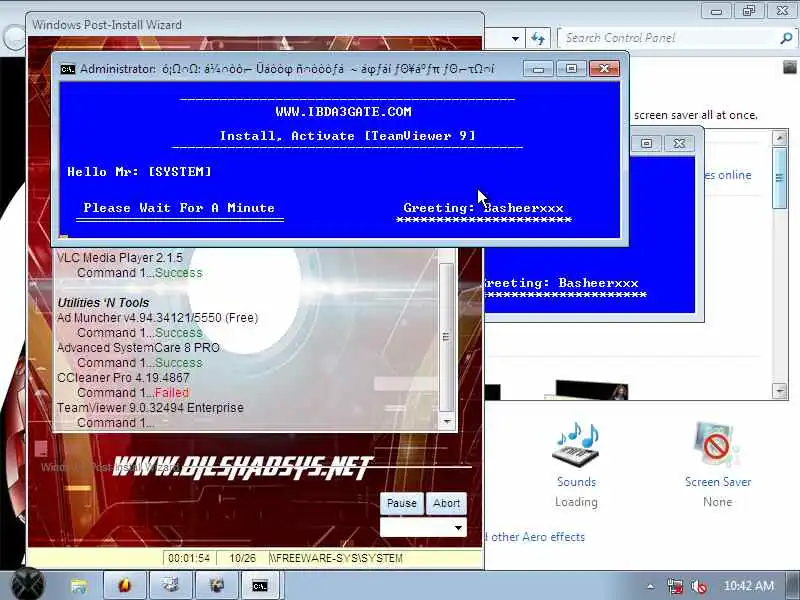
Task: Click 'CCleaner Pro 4.19.4867' entry
Action: click(123, 378)
